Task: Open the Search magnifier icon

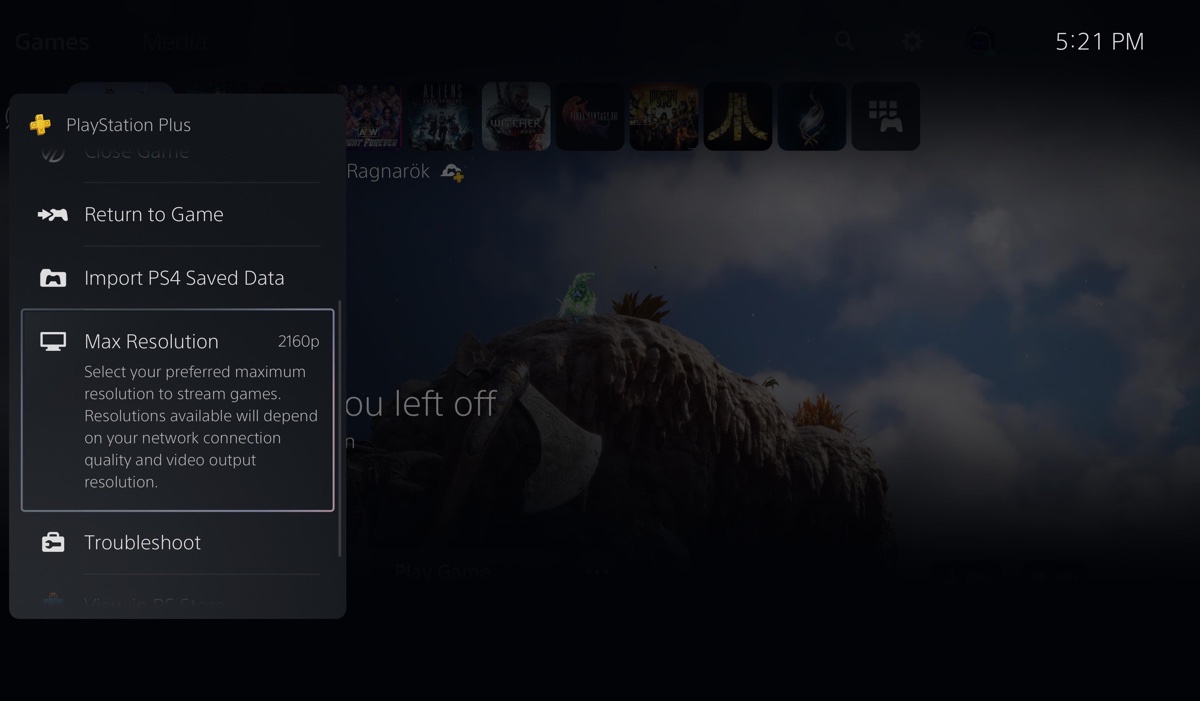Action: (x=845, y=41)
